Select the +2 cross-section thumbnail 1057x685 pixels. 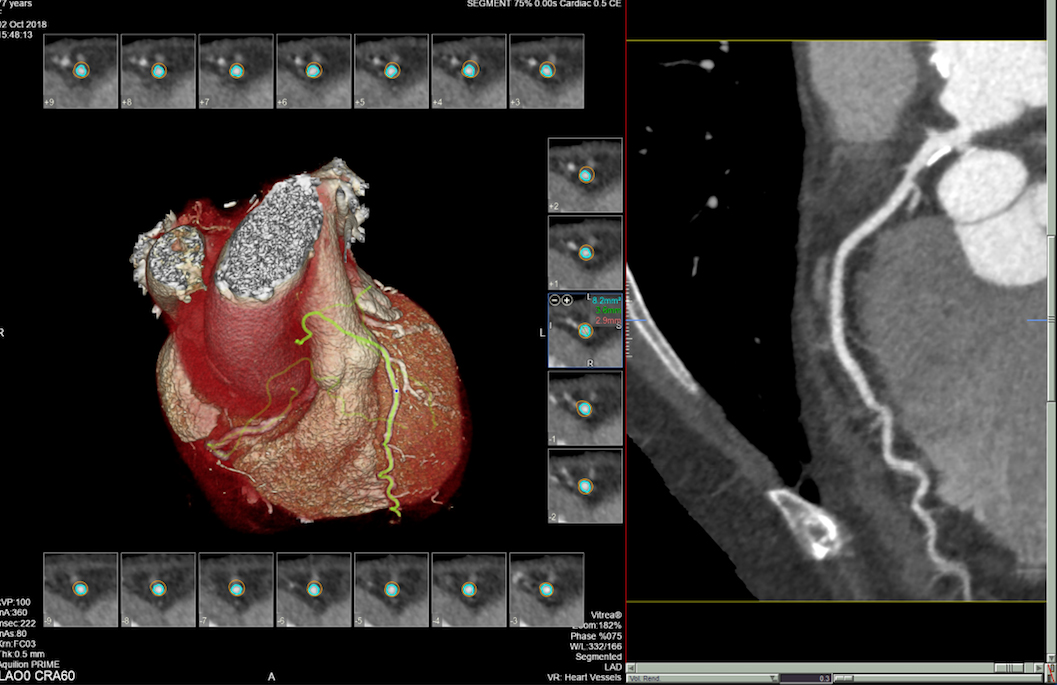[585, 175]
